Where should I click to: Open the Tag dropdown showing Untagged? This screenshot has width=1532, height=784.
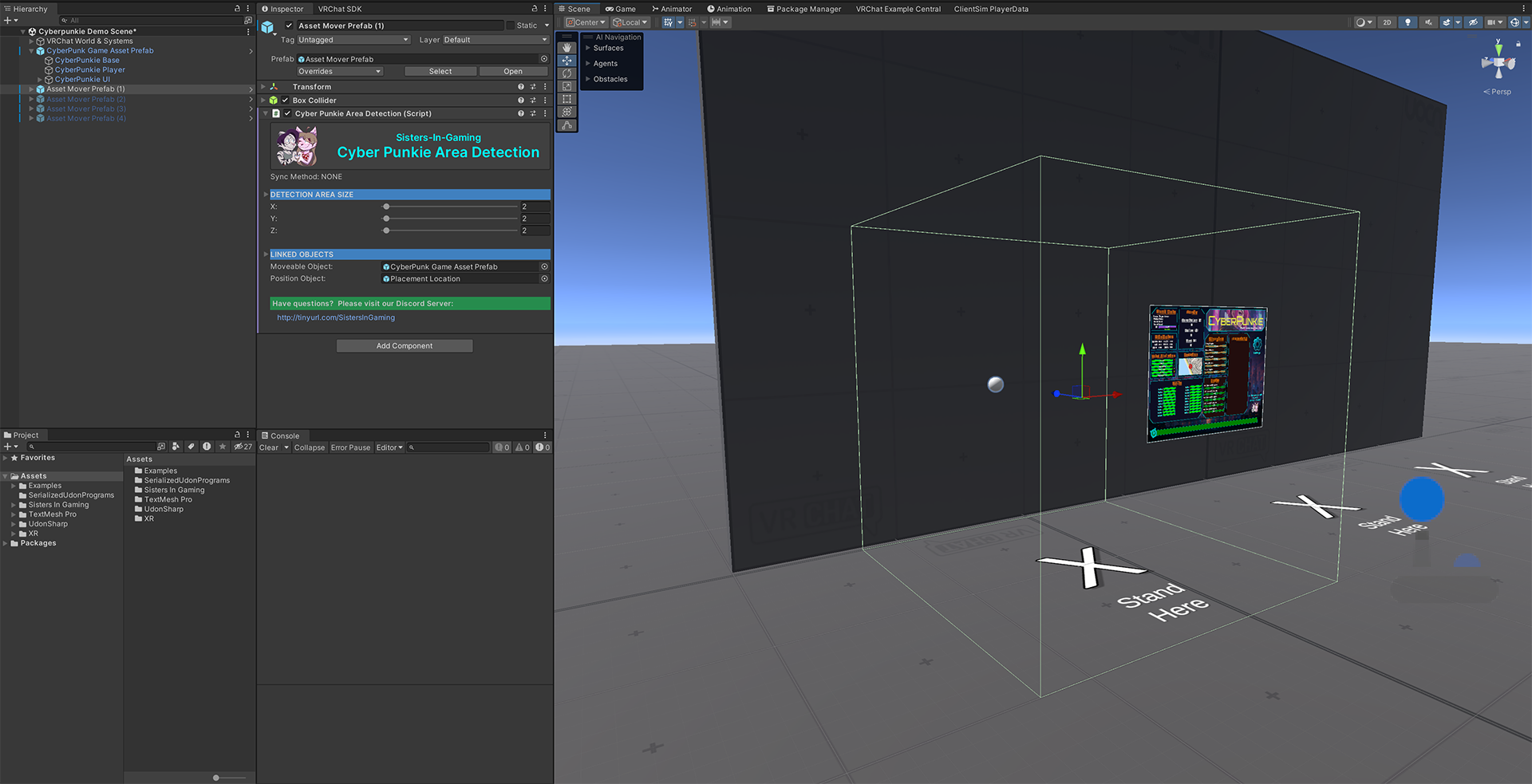(353, 40)
